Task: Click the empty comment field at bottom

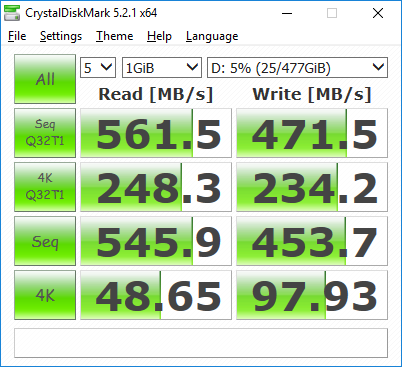Action: pos(201,343)
